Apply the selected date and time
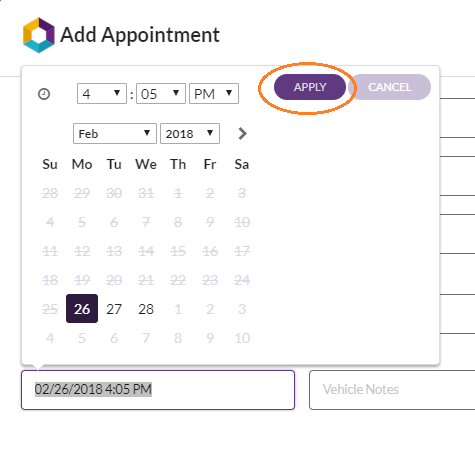The image size is (475, 452). tap(310, 87)
